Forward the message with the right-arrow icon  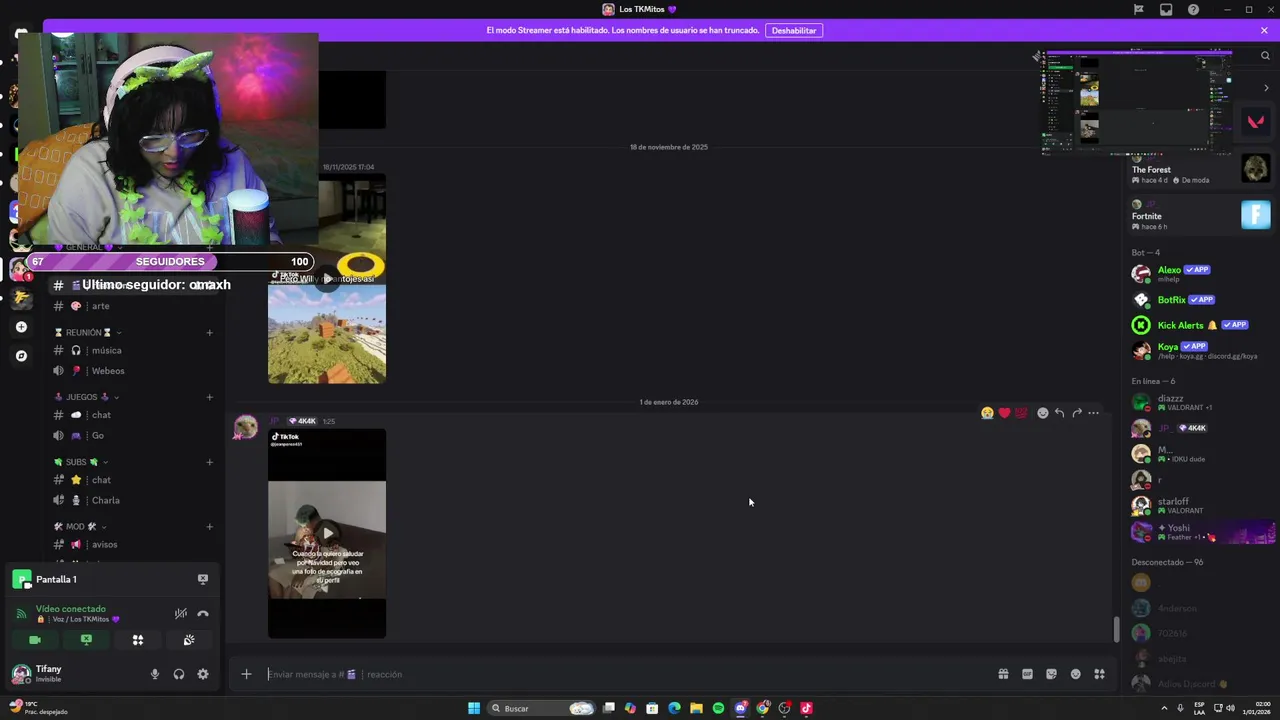coord(1077,413)
